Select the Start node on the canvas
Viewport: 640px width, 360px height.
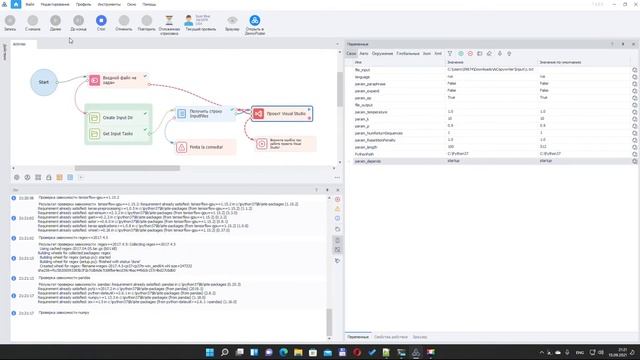(44, 82)
